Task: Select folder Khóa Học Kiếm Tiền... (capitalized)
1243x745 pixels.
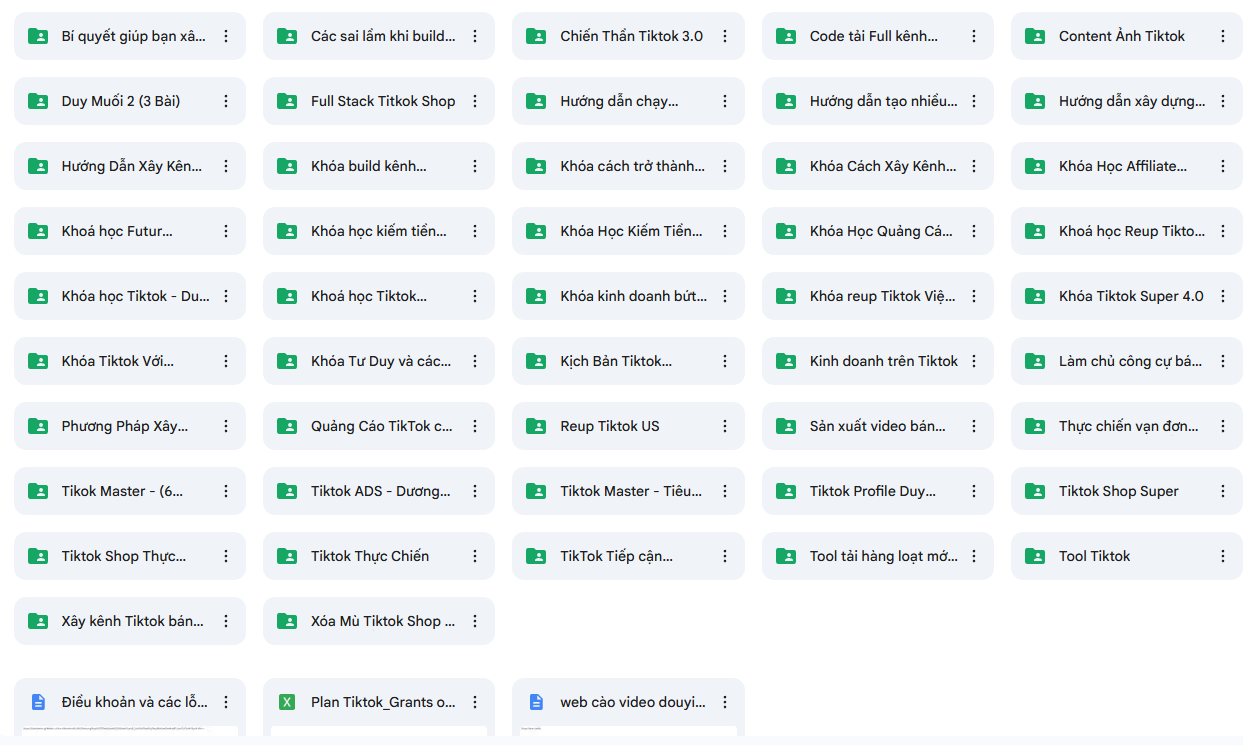Action: pyautogui.click(x=628, y=231)
